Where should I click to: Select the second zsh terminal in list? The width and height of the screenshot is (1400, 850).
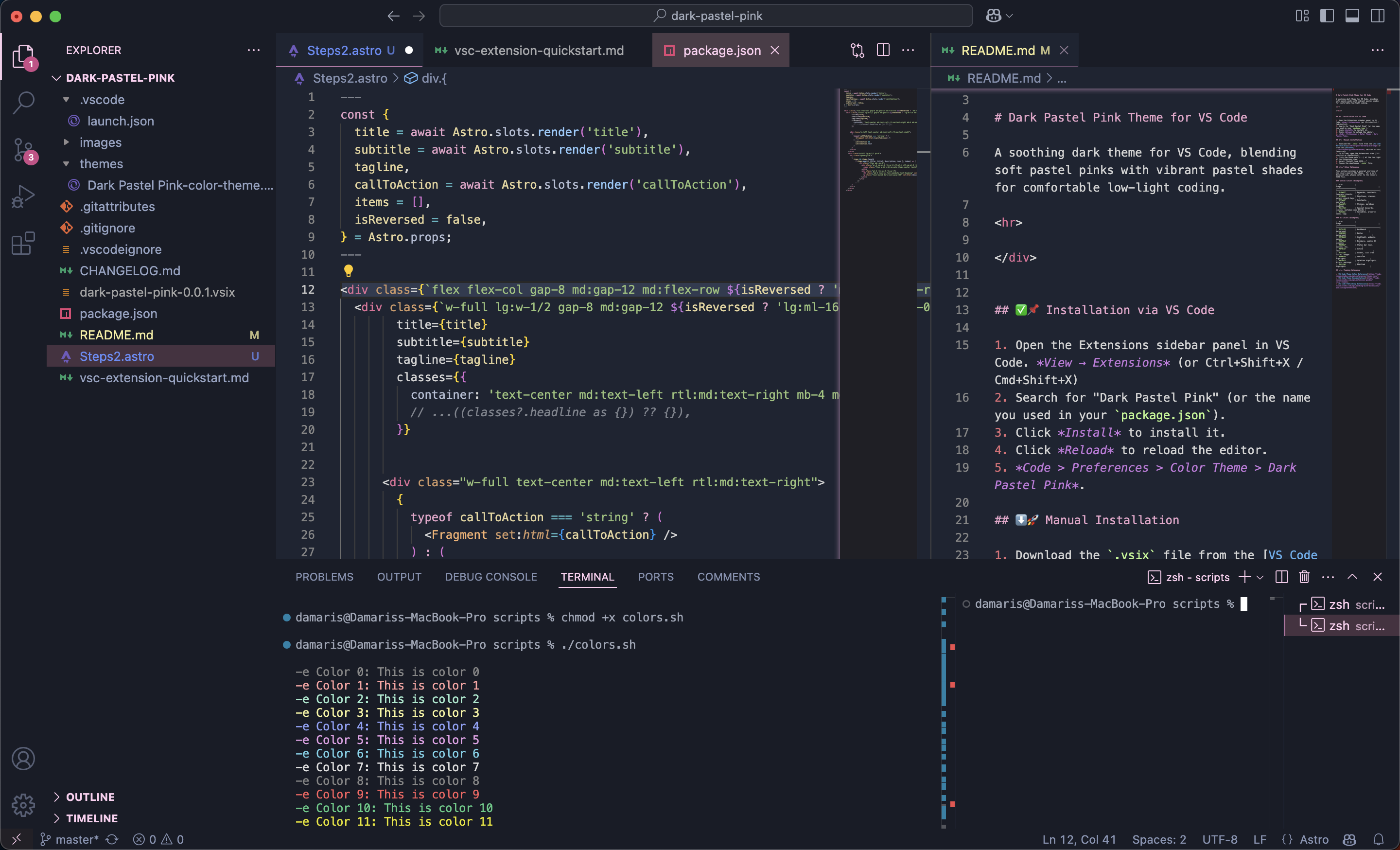tap(1342, 625)
